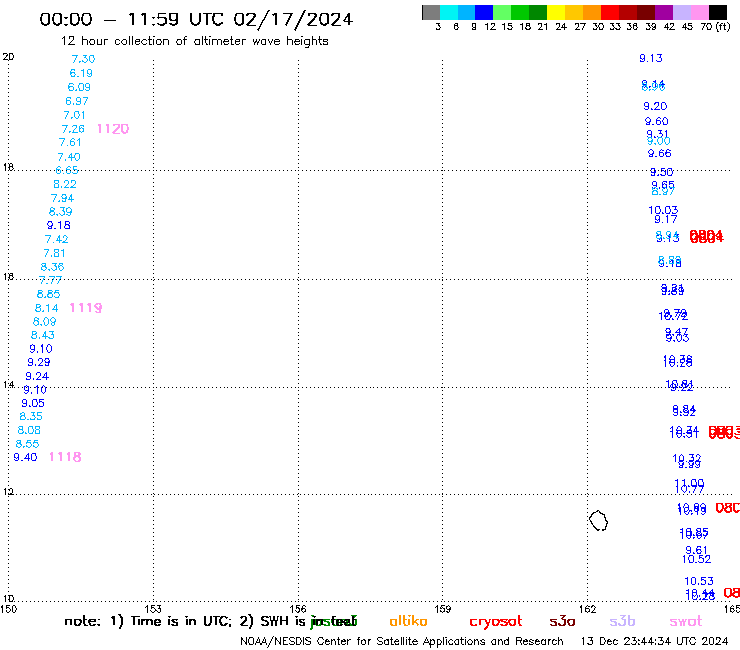Click the wave height value 9.17
The image size is (740, 650).
click(x=666, y=219)
